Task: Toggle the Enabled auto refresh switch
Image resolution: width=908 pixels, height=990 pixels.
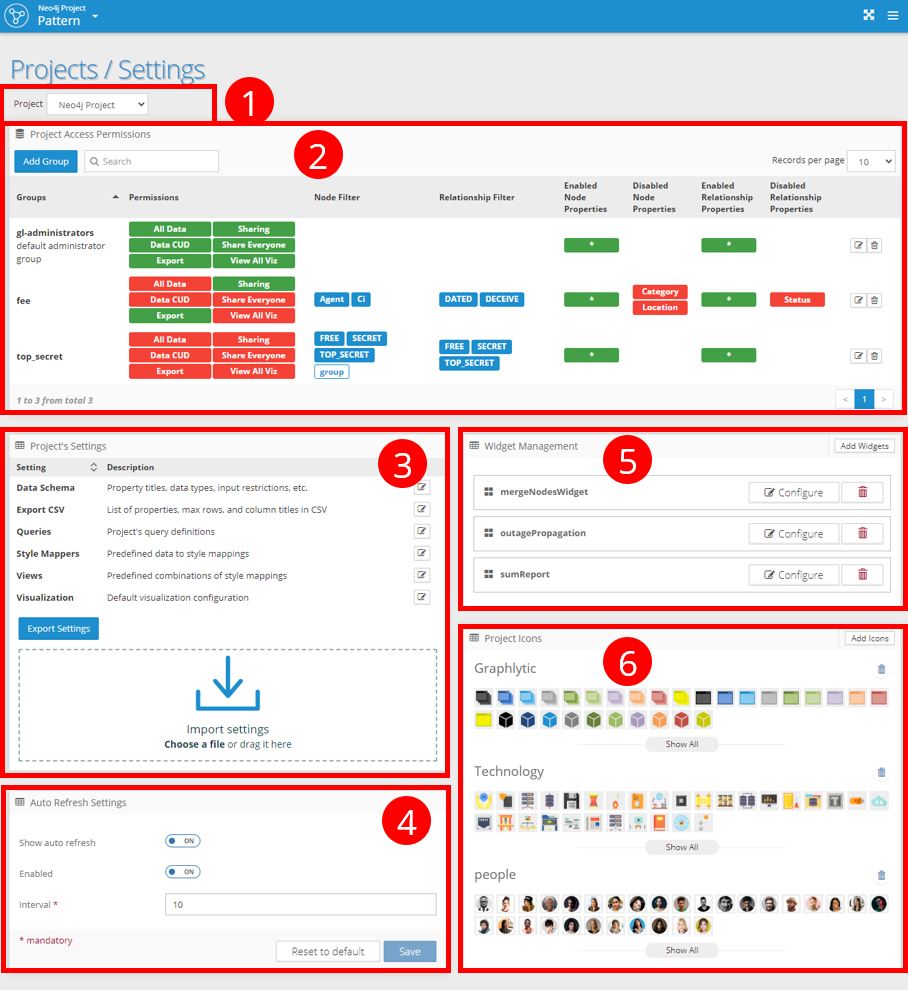Action: [x=183, y=872]
